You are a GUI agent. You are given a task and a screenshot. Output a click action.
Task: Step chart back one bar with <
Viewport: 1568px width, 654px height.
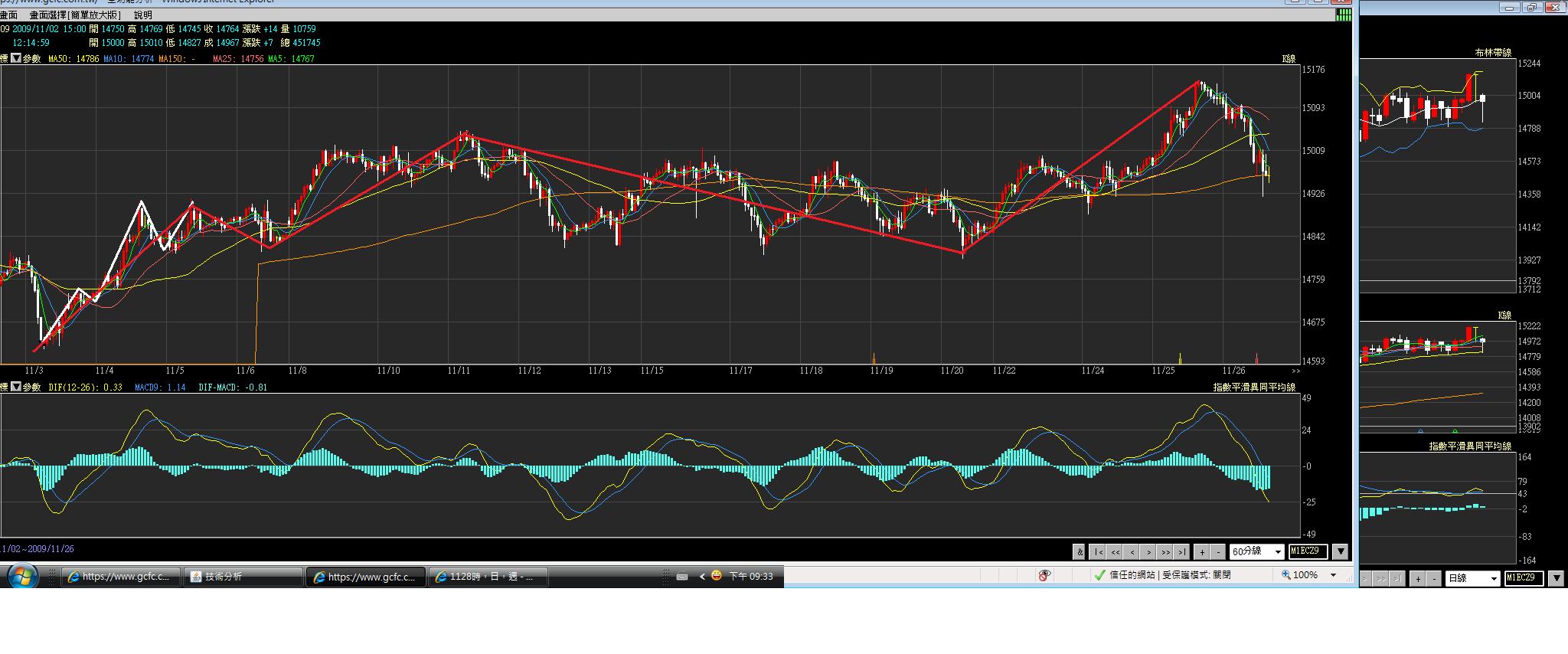tap(1132, 551)
